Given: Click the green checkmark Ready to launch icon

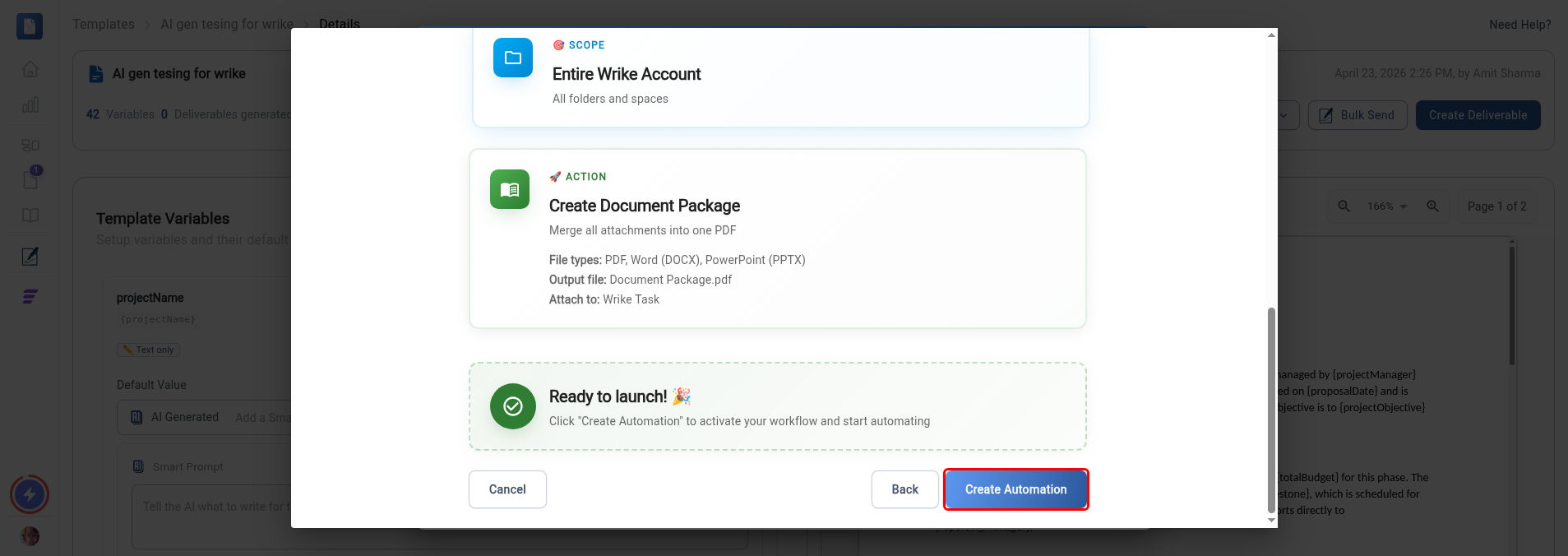Looking at the screenshot, I should pos(513,406).
